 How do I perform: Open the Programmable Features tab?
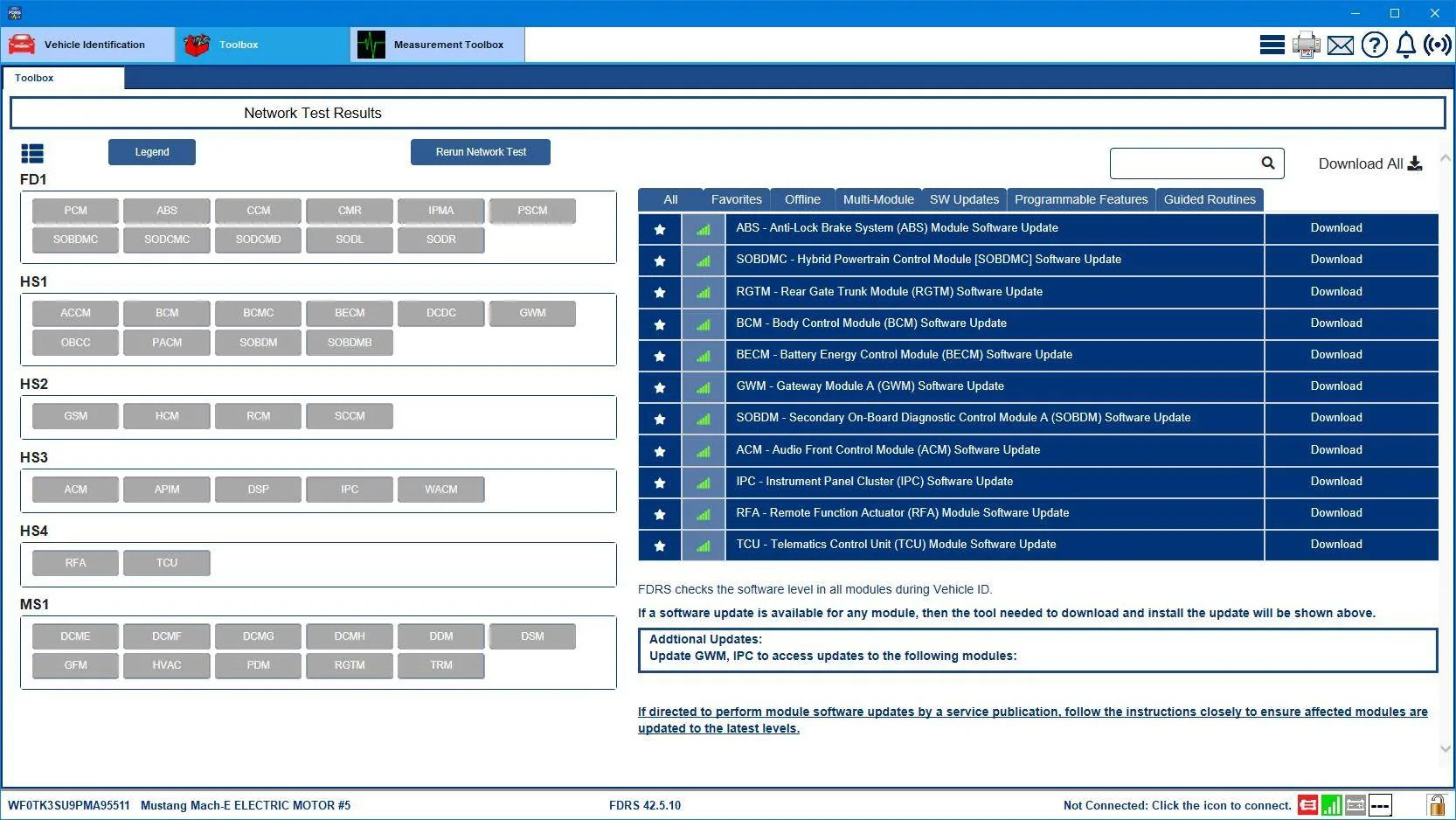tap(1081, 199)
